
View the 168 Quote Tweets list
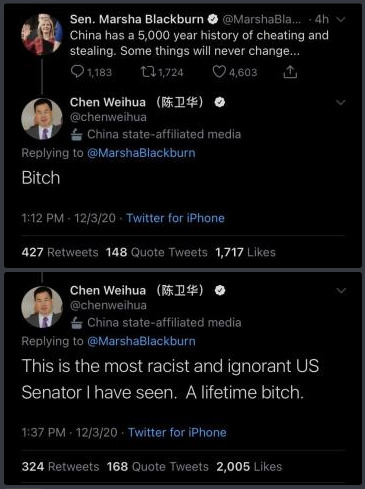coord(158,467)
